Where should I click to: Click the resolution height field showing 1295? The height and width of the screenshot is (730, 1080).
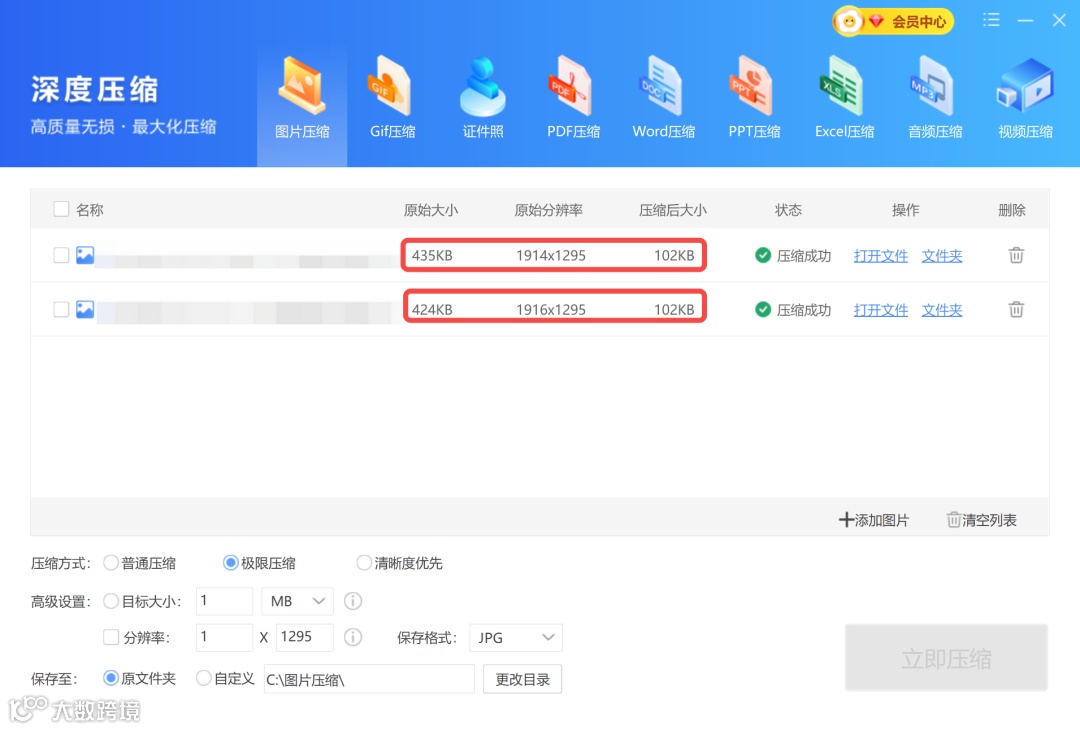pyautogui.click(x=304, y=637)
